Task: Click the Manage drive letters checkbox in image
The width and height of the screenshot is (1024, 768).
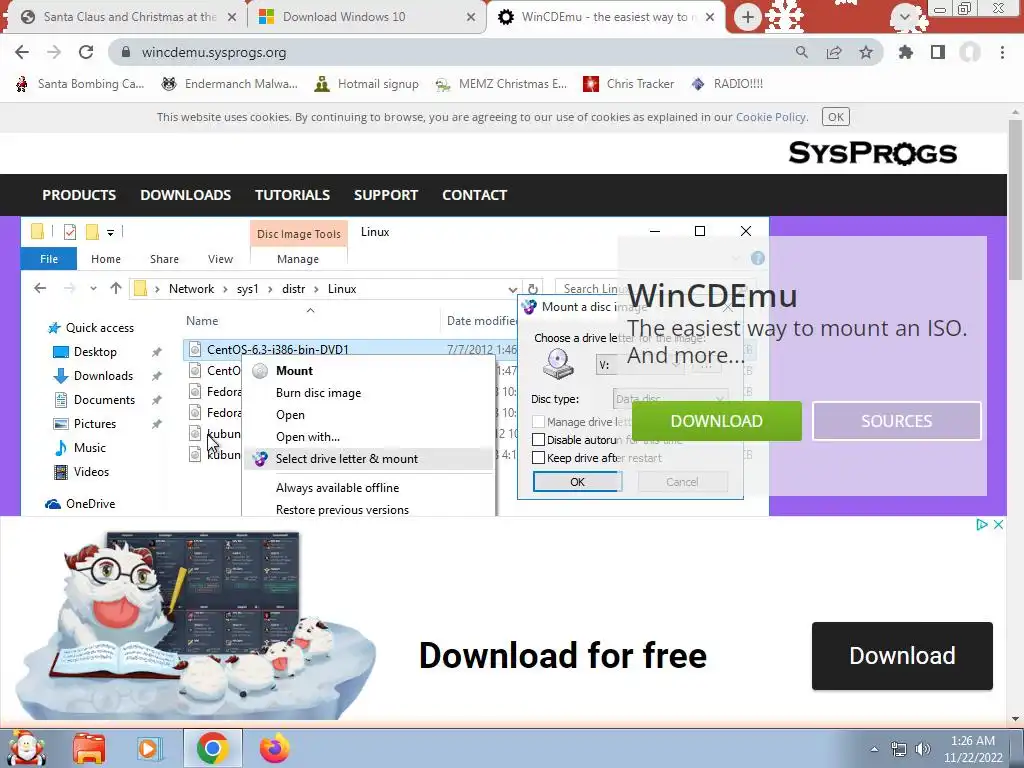Action: pyautogui.click(x=539, y=422)
